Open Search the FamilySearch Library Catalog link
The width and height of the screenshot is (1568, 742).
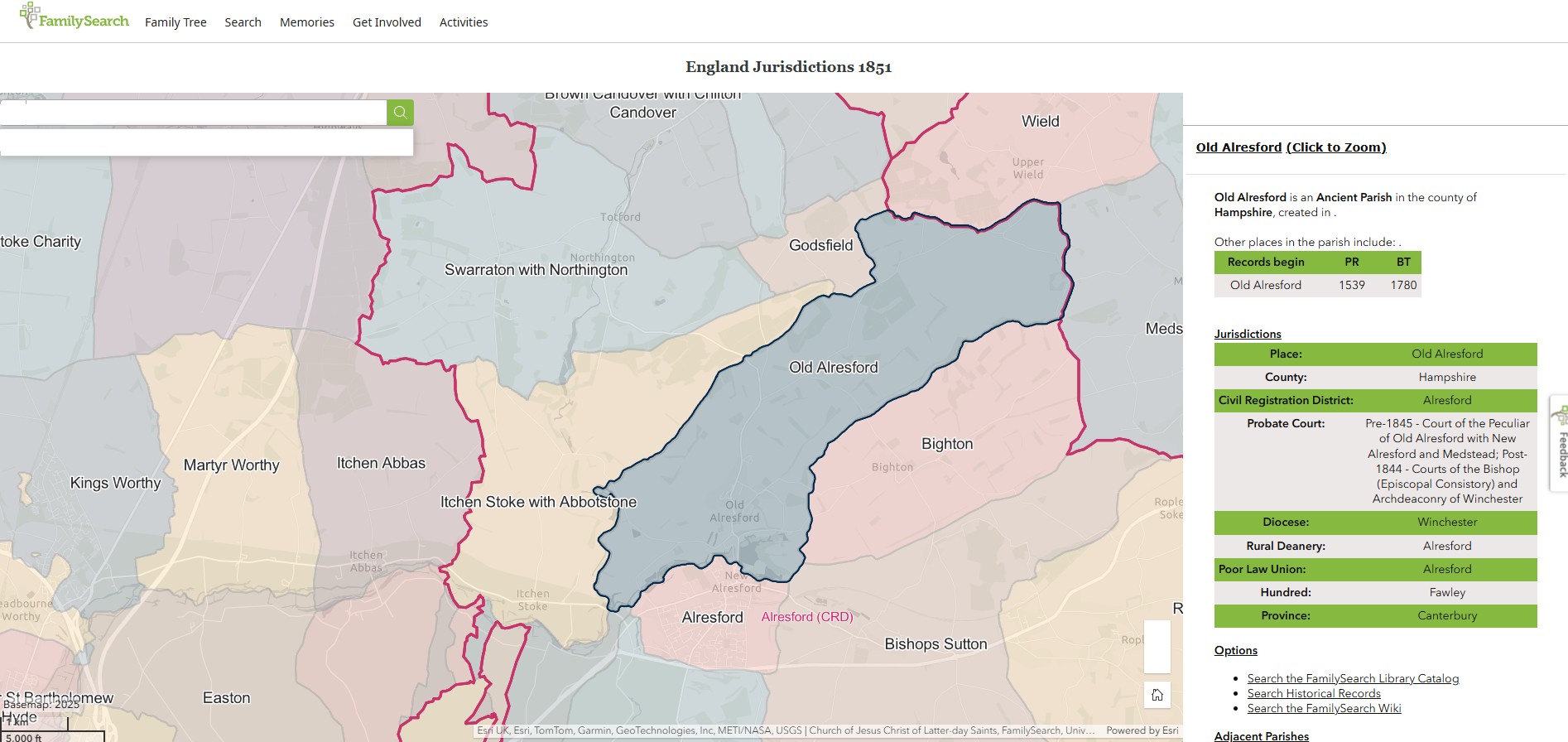(1353, 678)
